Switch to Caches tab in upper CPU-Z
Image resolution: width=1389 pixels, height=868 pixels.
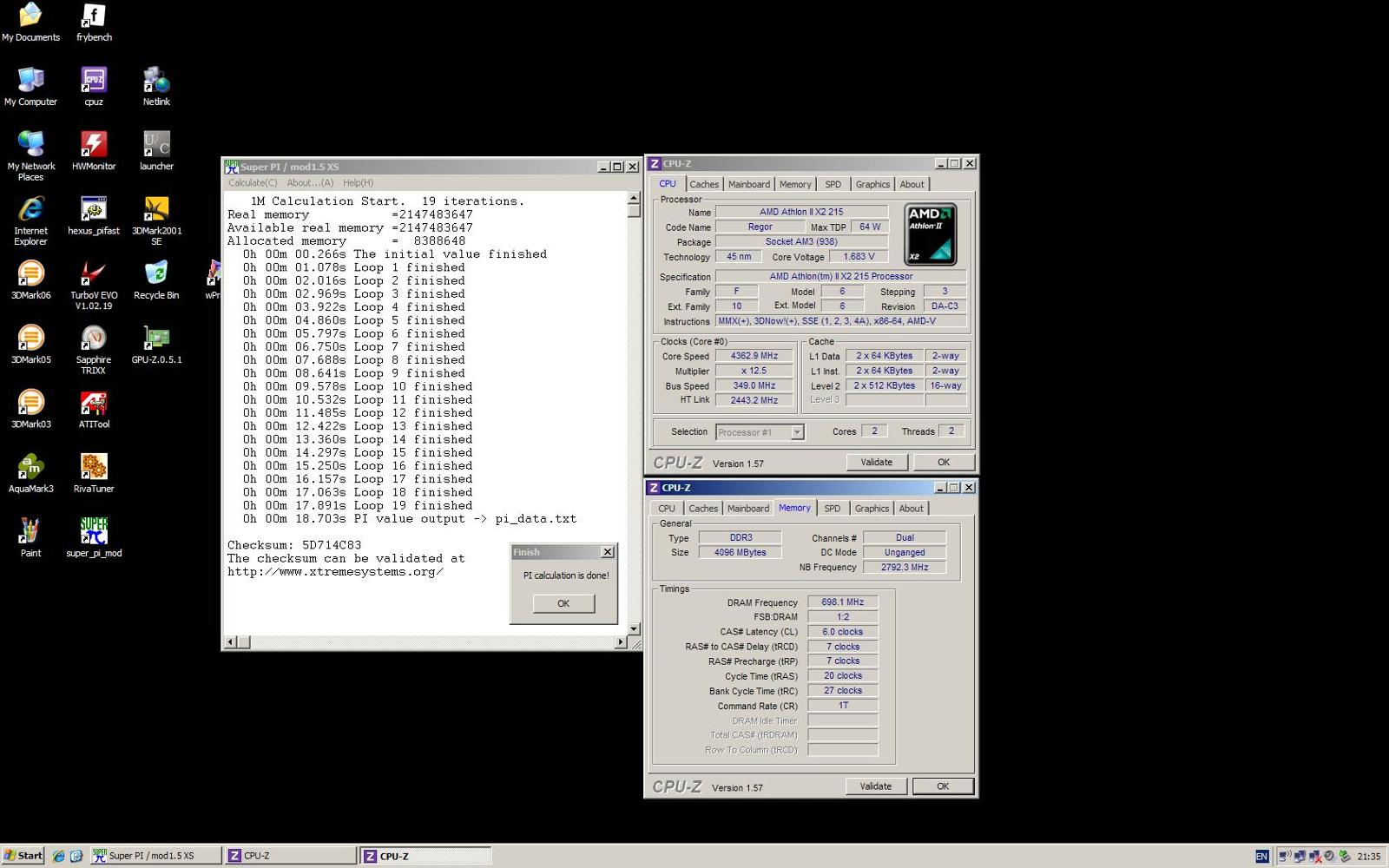tap(704, 184)
